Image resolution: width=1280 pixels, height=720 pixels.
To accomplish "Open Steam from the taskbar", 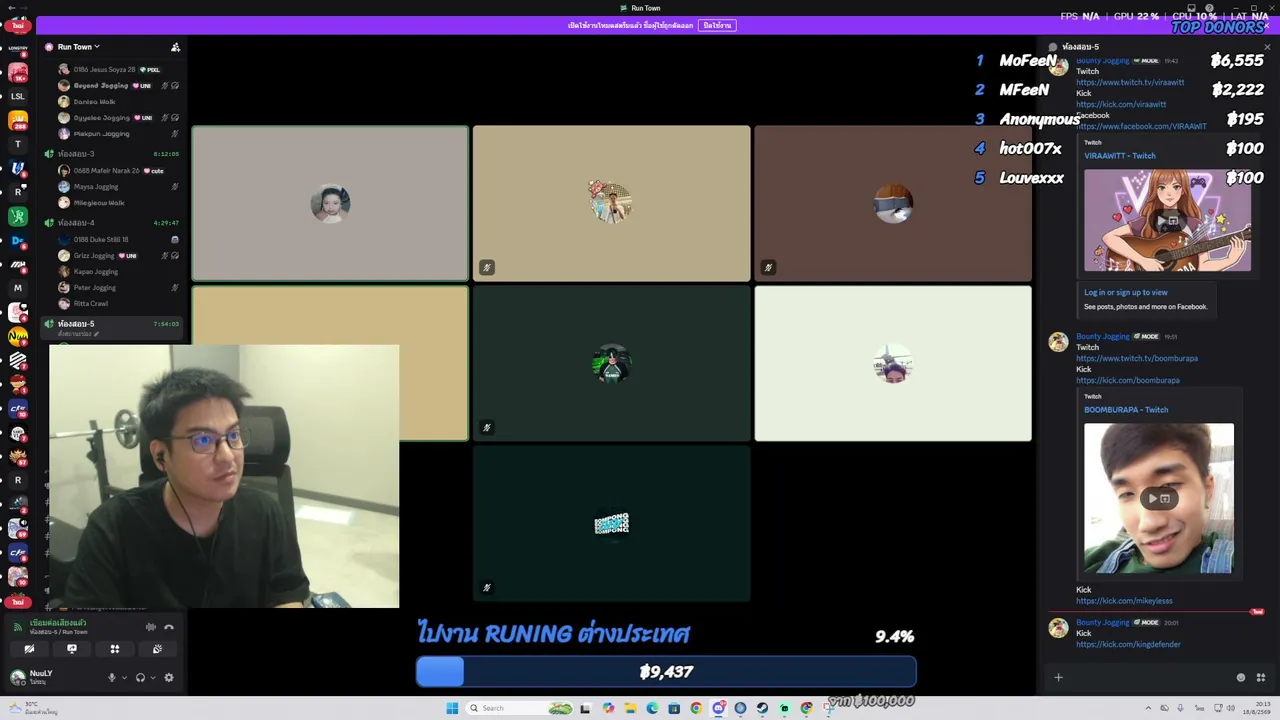I will click(762, 708).
